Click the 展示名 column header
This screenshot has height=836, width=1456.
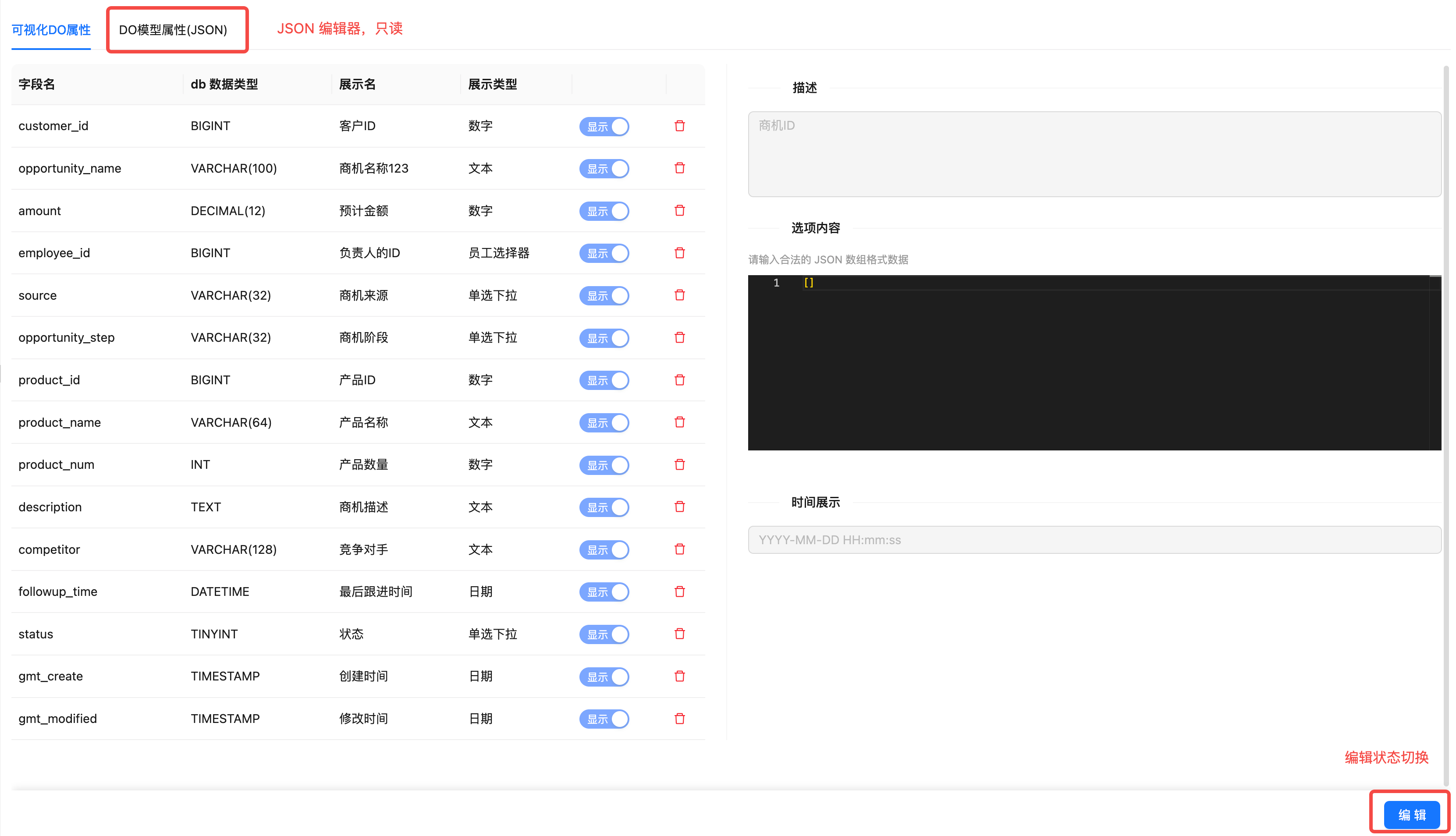pyautogui.click(x=357, y=85)
